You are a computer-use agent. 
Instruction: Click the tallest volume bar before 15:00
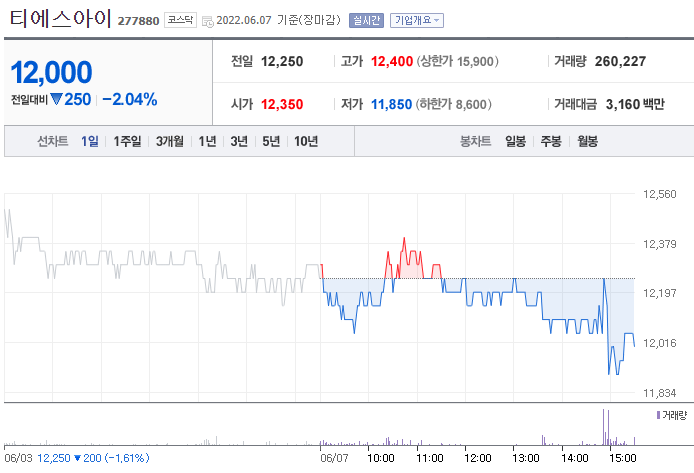603,427
